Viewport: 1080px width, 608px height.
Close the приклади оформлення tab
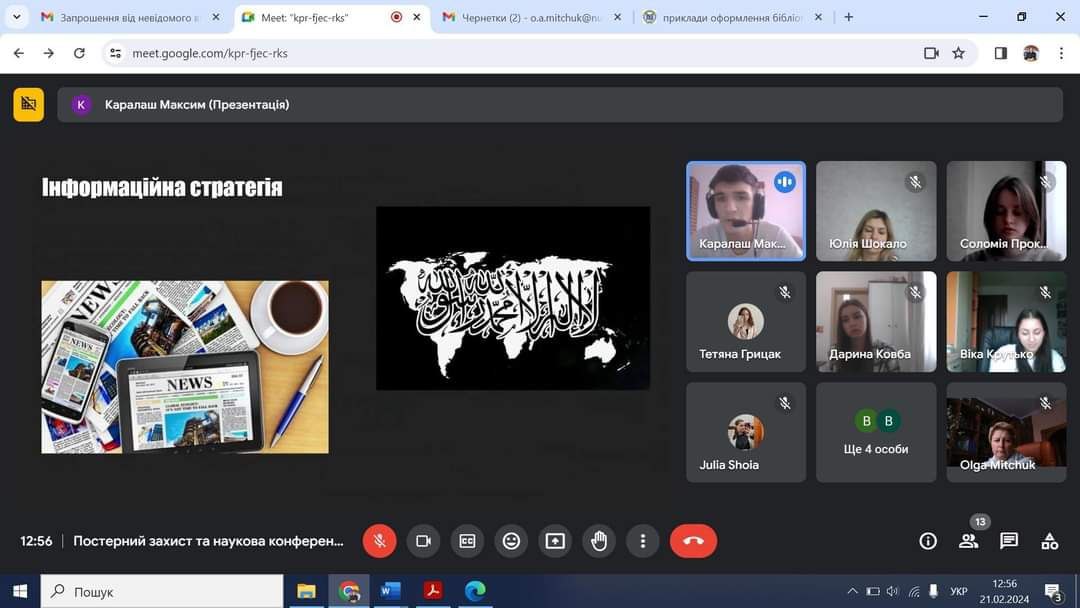818,17
